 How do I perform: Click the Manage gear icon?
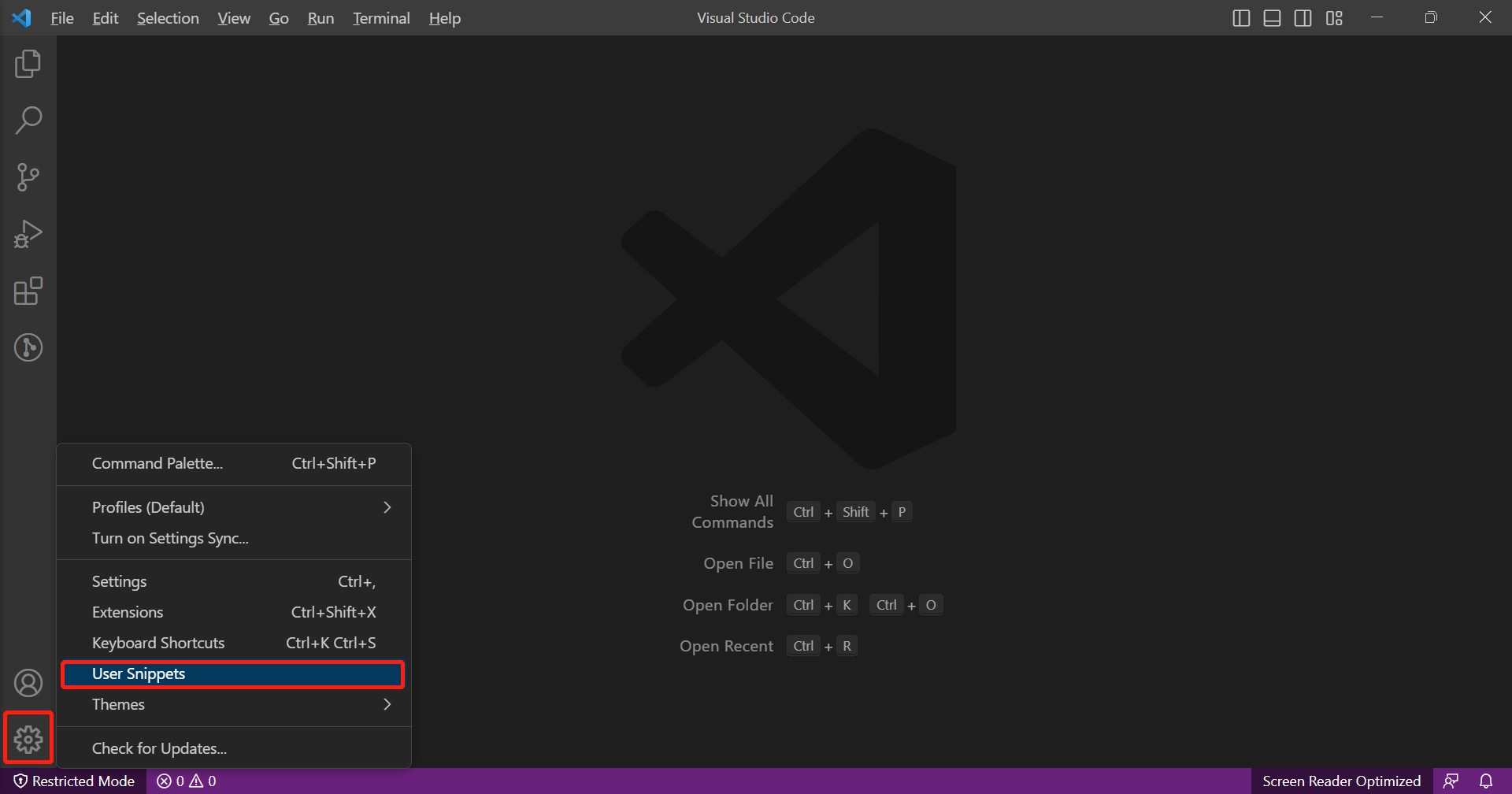[x=28, y=739]
